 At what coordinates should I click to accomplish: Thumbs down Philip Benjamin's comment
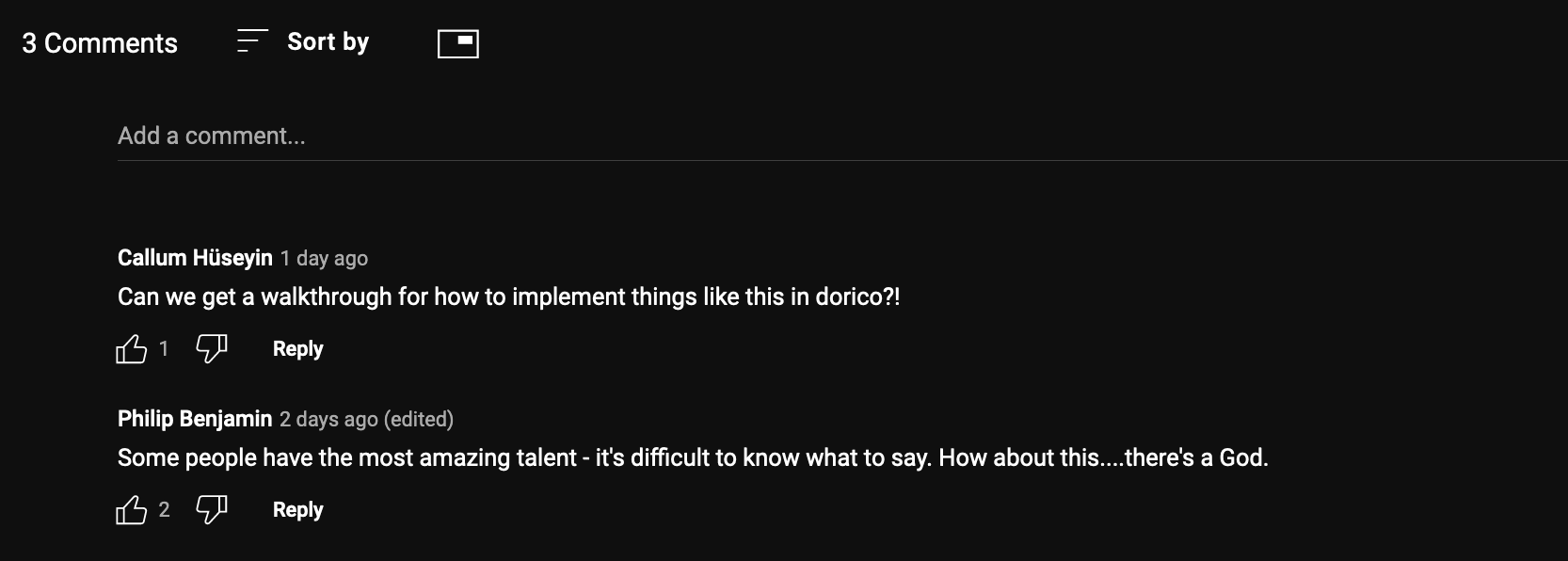[x=211, y=510]
